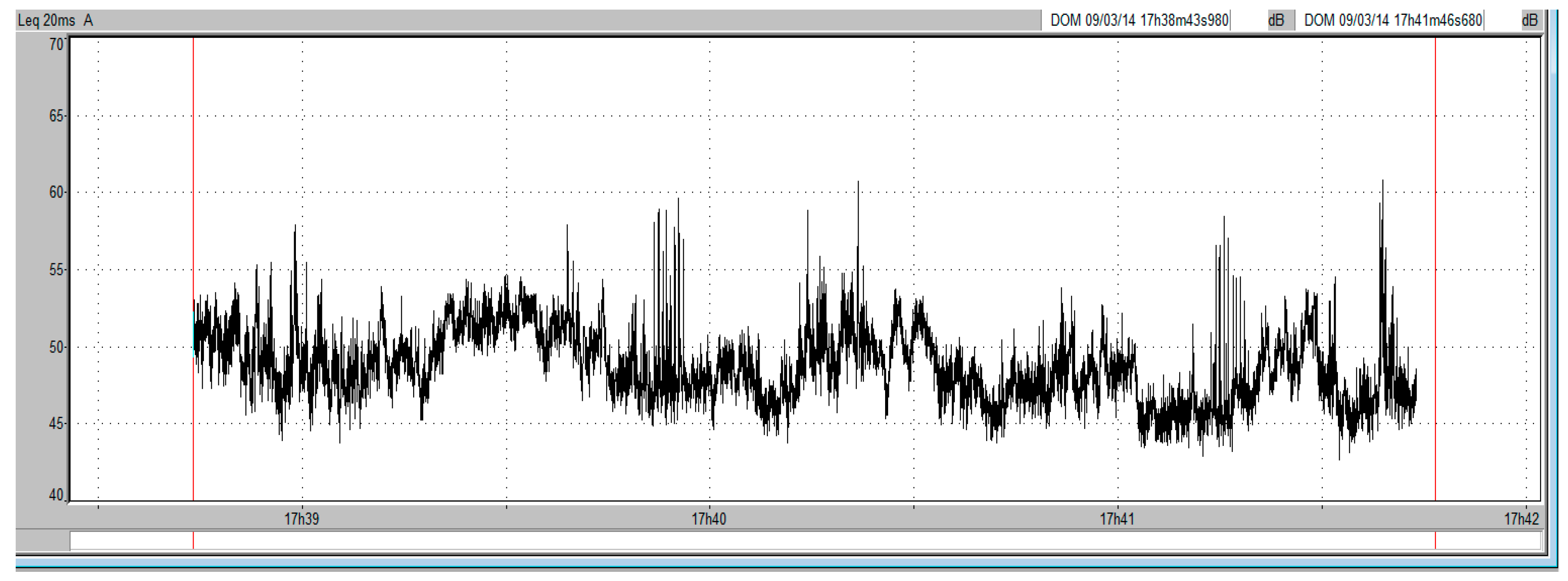Click the 70 dB level axis label
The width and height of the screenshot is (1568, 581).
(x=56, y=44)
